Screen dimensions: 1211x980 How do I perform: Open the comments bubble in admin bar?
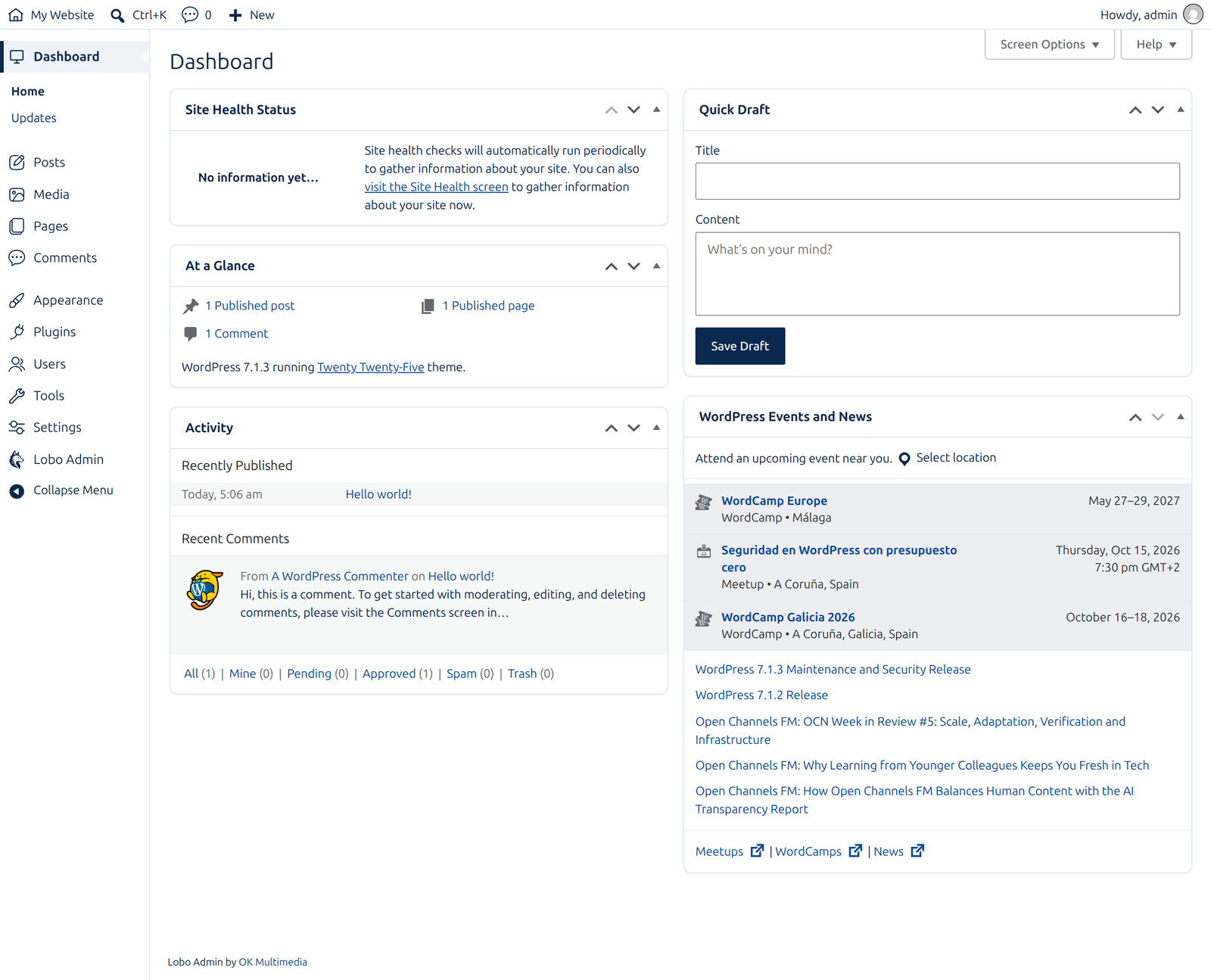point(190,15)
